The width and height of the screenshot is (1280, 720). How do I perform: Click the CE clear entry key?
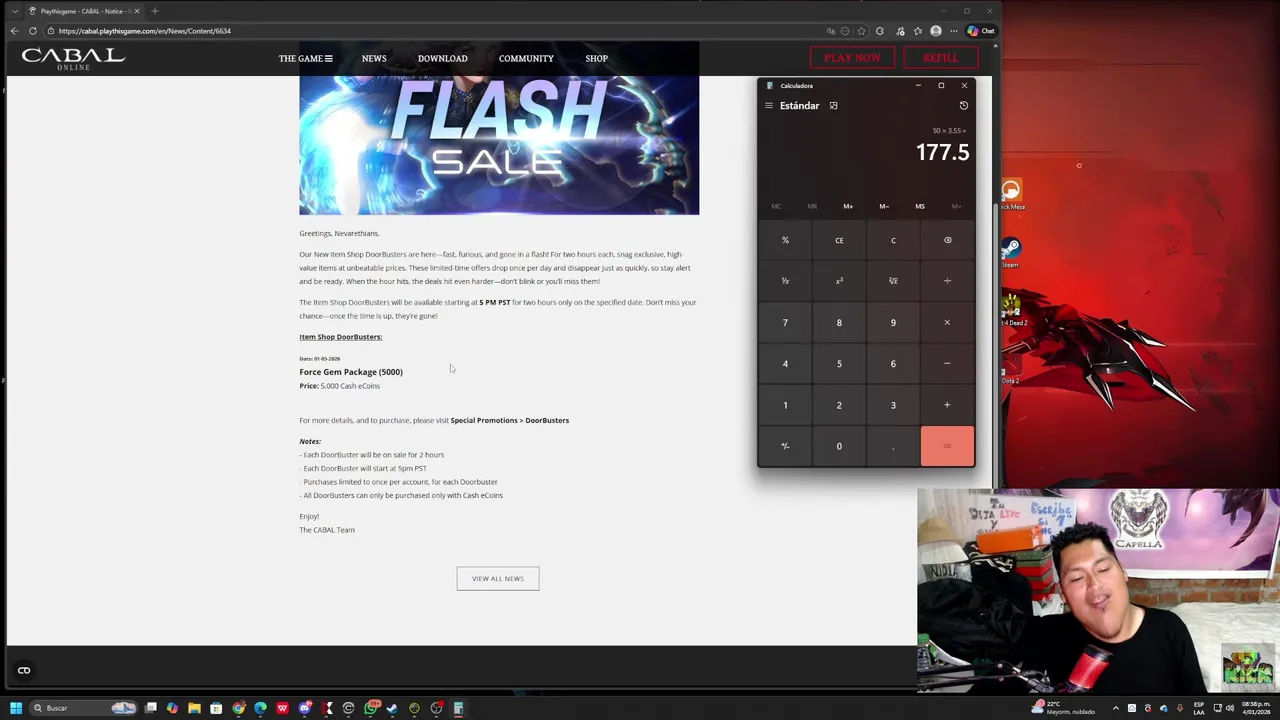[x=839, y=240]
